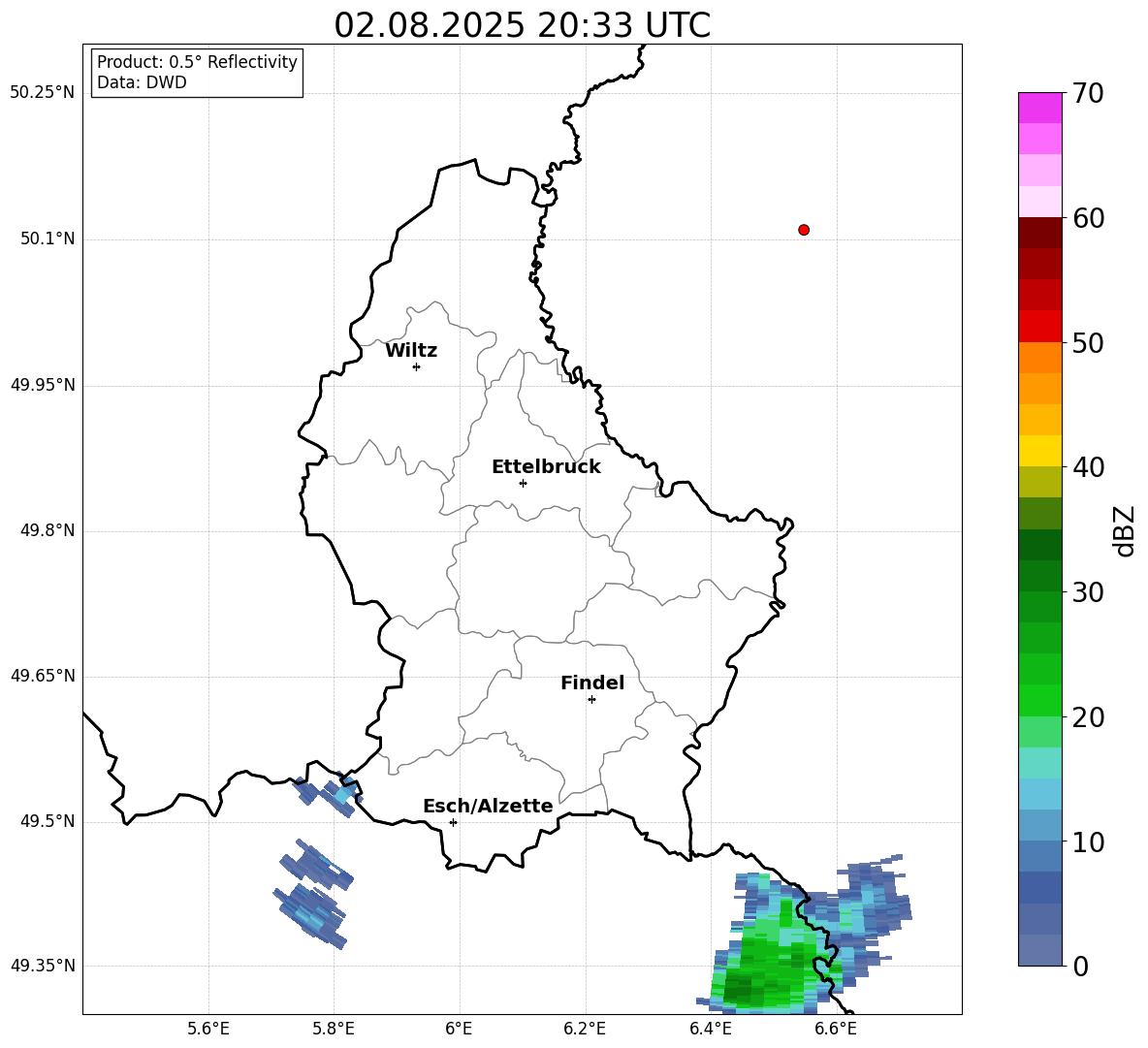Click the longitude label 6.2°E
The image size is (1148, 1048).
click(585, 1029)
